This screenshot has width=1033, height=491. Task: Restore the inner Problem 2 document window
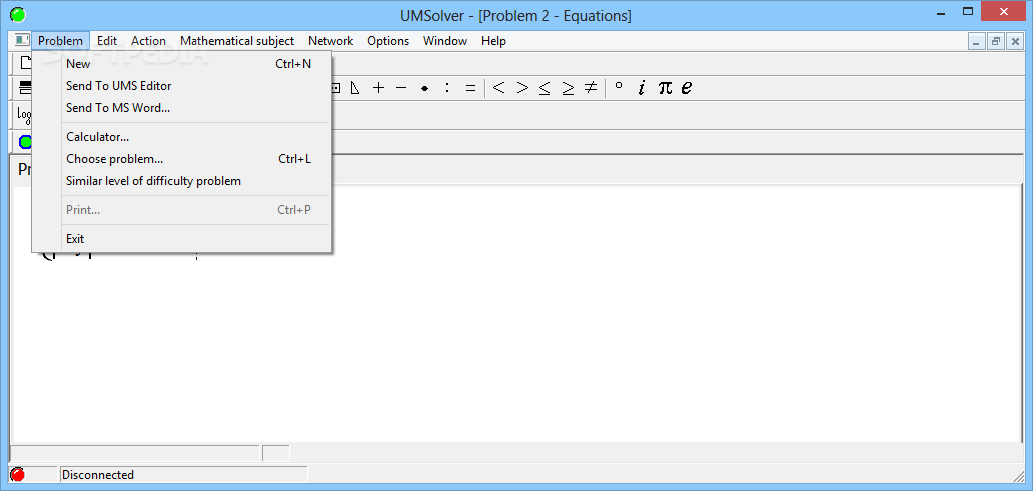pyautogui.click(x=996, y=41)
